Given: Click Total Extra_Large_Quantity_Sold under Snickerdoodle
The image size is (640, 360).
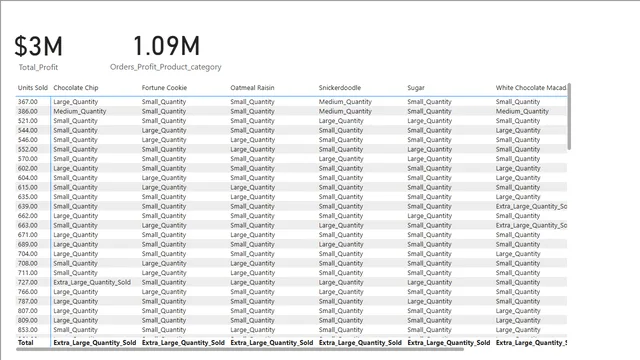Looking at the screenshot, I should pos(360,343).
